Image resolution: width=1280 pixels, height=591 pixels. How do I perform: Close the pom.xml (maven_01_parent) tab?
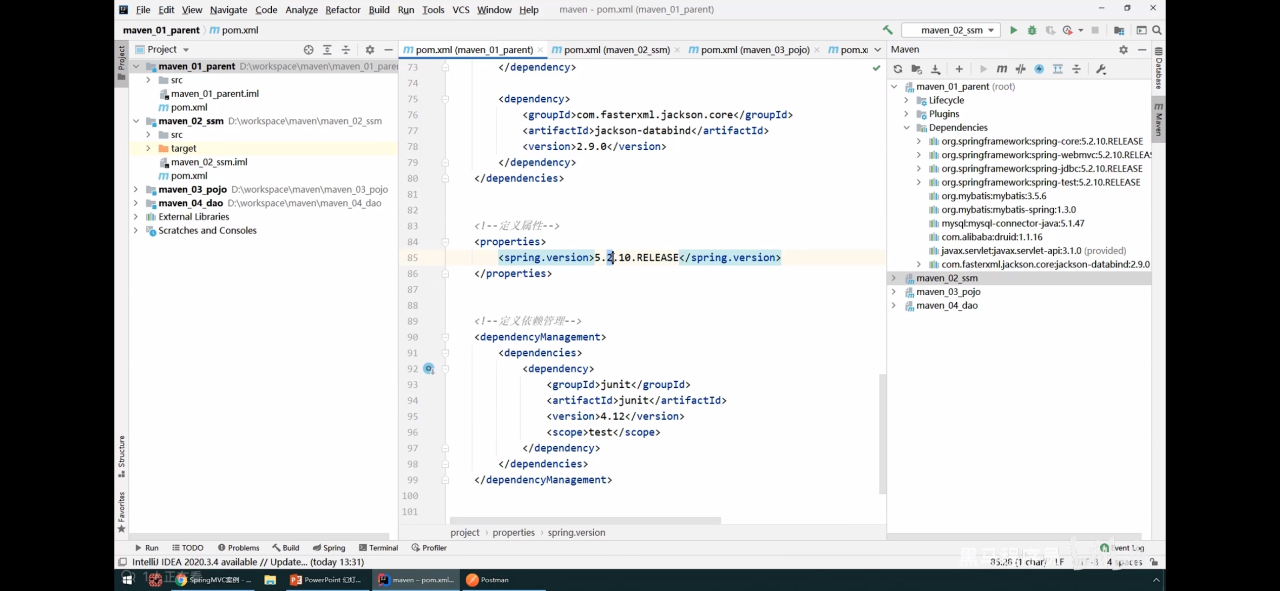coord(540,49)
